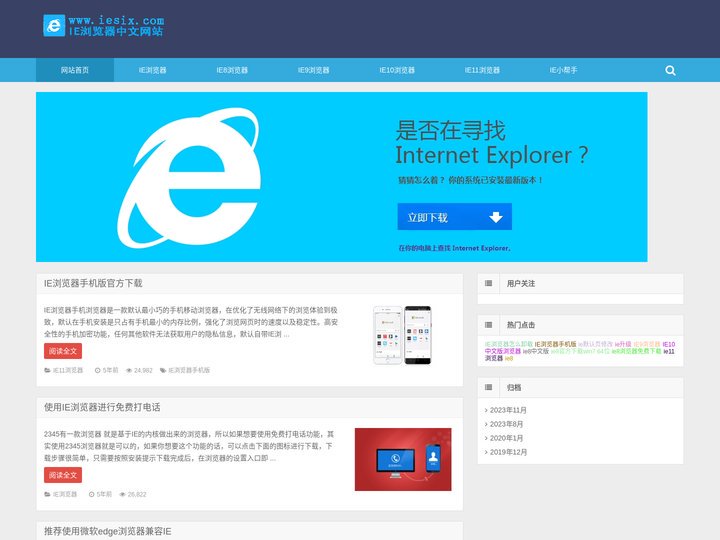Click the clock icon in the 免费打电话 post meta

(91, 494)
